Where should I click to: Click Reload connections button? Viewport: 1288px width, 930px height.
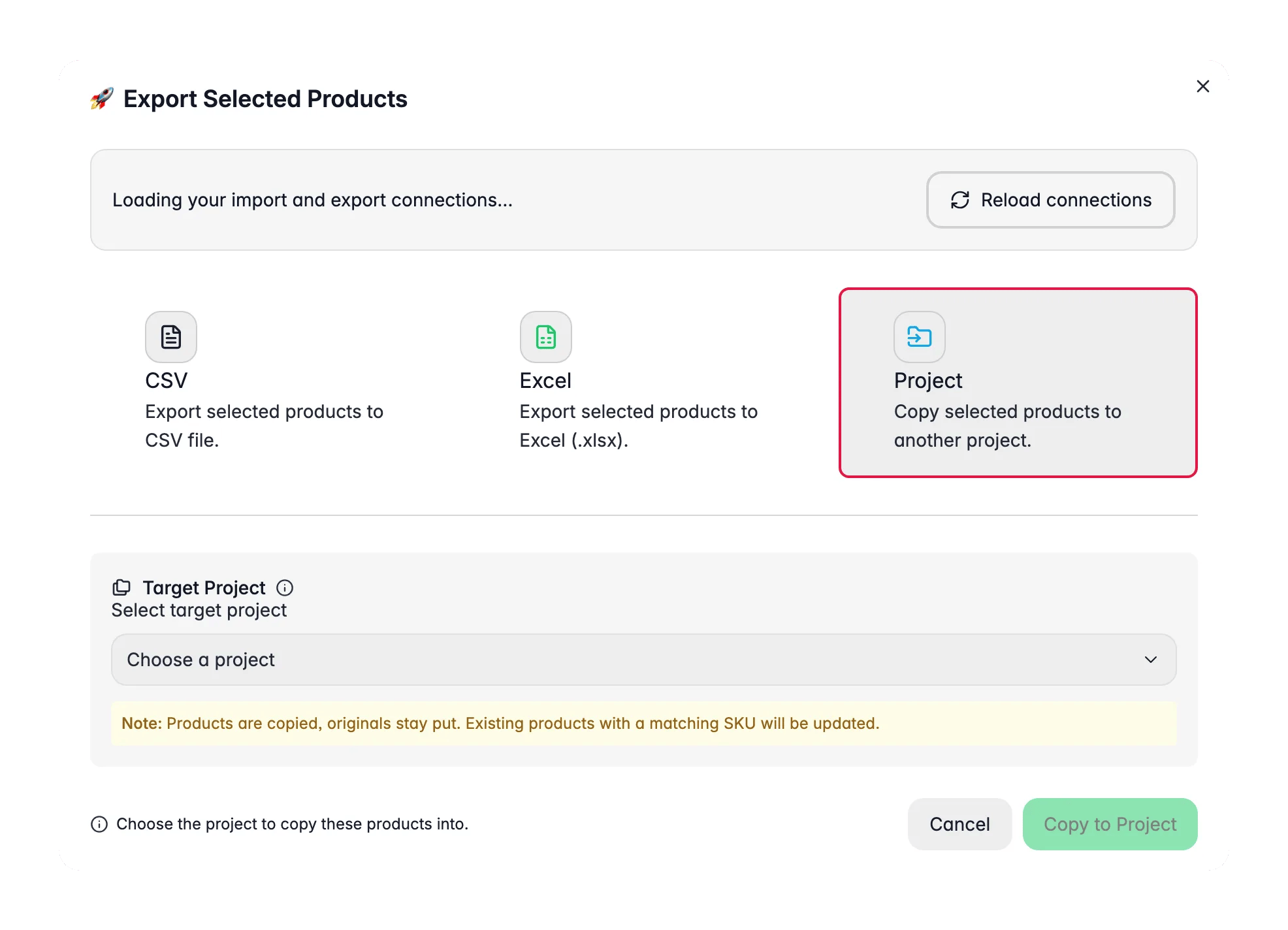(x=1050, y=200)
